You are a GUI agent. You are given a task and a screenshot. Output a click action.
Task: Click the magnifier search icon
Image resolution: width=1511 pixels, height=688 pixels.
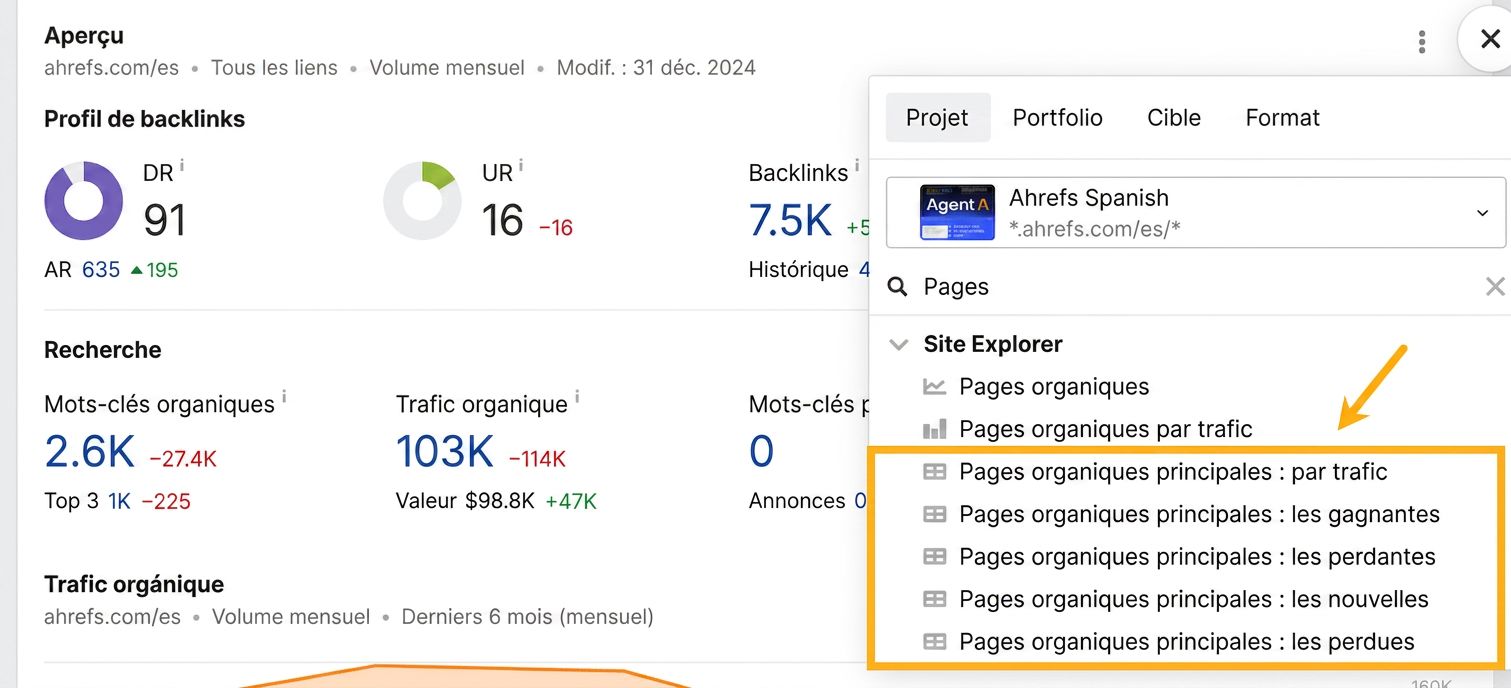coord(899,287)
